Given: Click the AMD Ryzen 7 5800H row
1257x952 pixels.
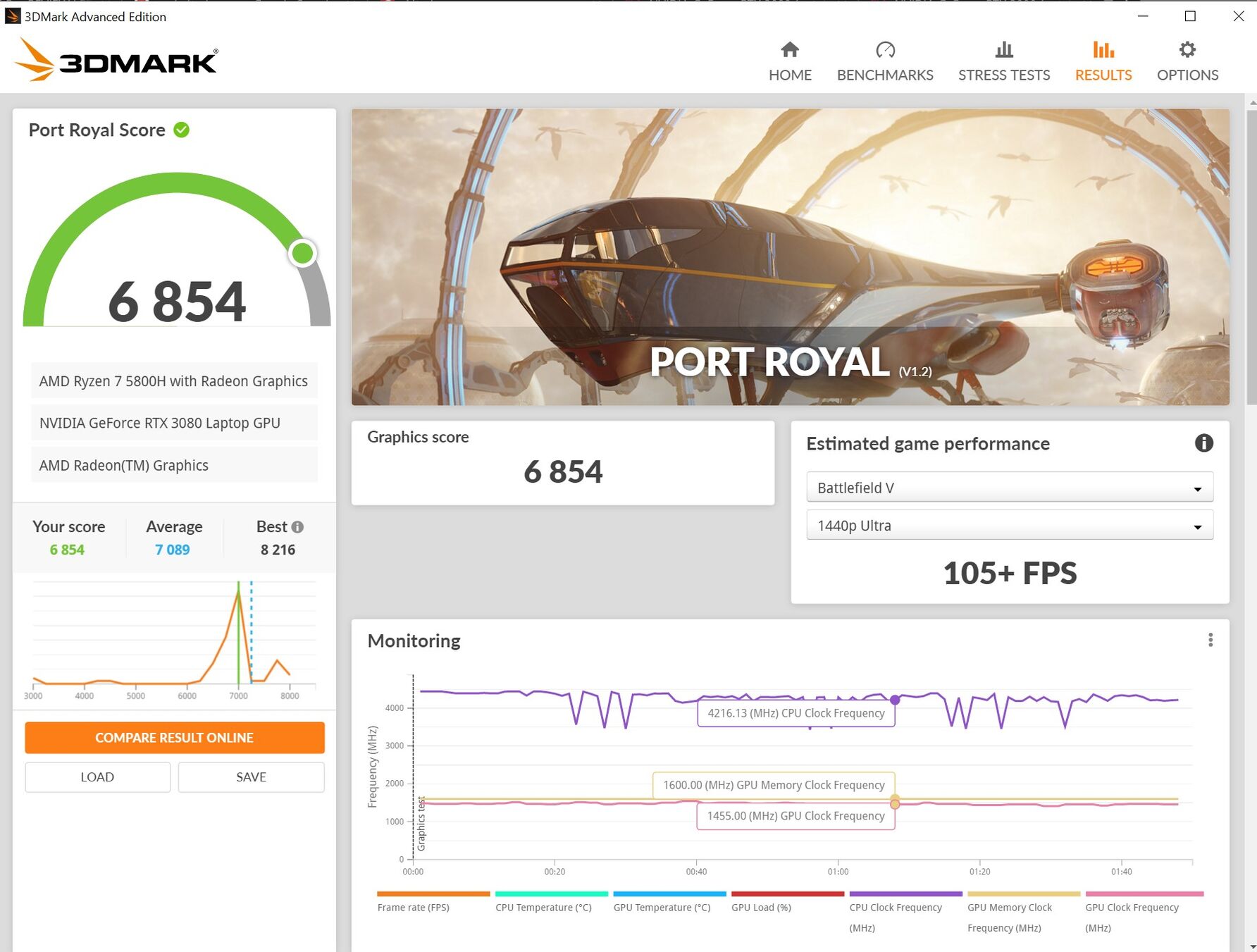Looking at the screenshot, I should coord(174,381).
